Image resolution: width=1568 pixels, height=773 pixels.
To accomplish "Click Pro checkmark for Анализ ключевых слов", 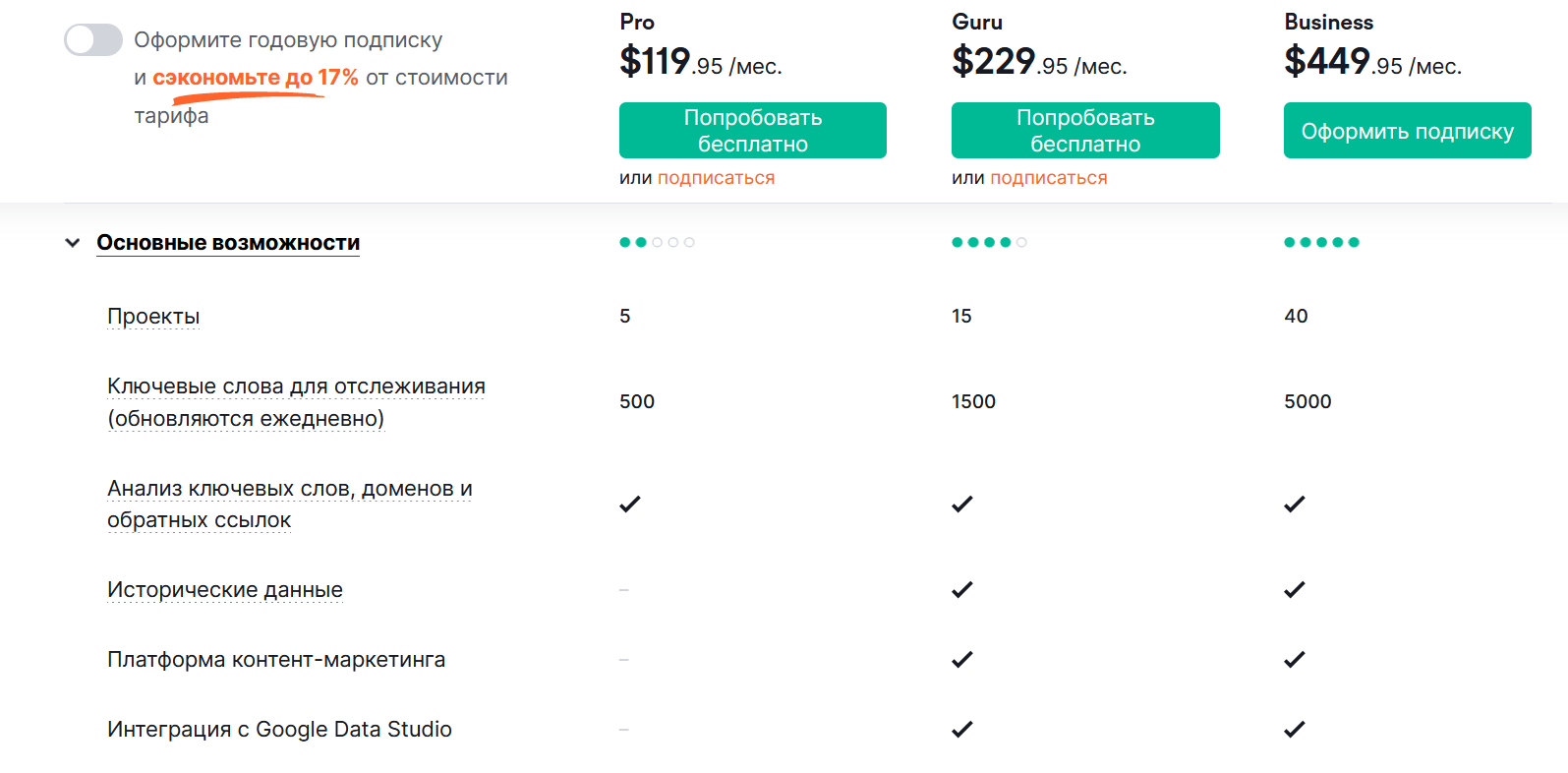I will pyautogui.click(x=630, y=504).
